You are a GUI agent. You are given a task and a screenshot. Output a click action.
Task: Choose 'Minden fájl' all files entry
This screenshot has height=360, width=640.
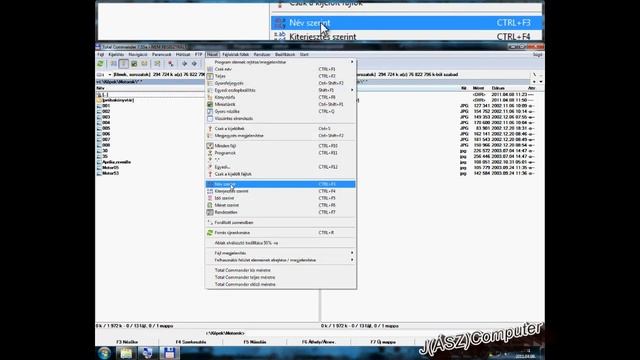pyautogui.click(x=280, y=146)
